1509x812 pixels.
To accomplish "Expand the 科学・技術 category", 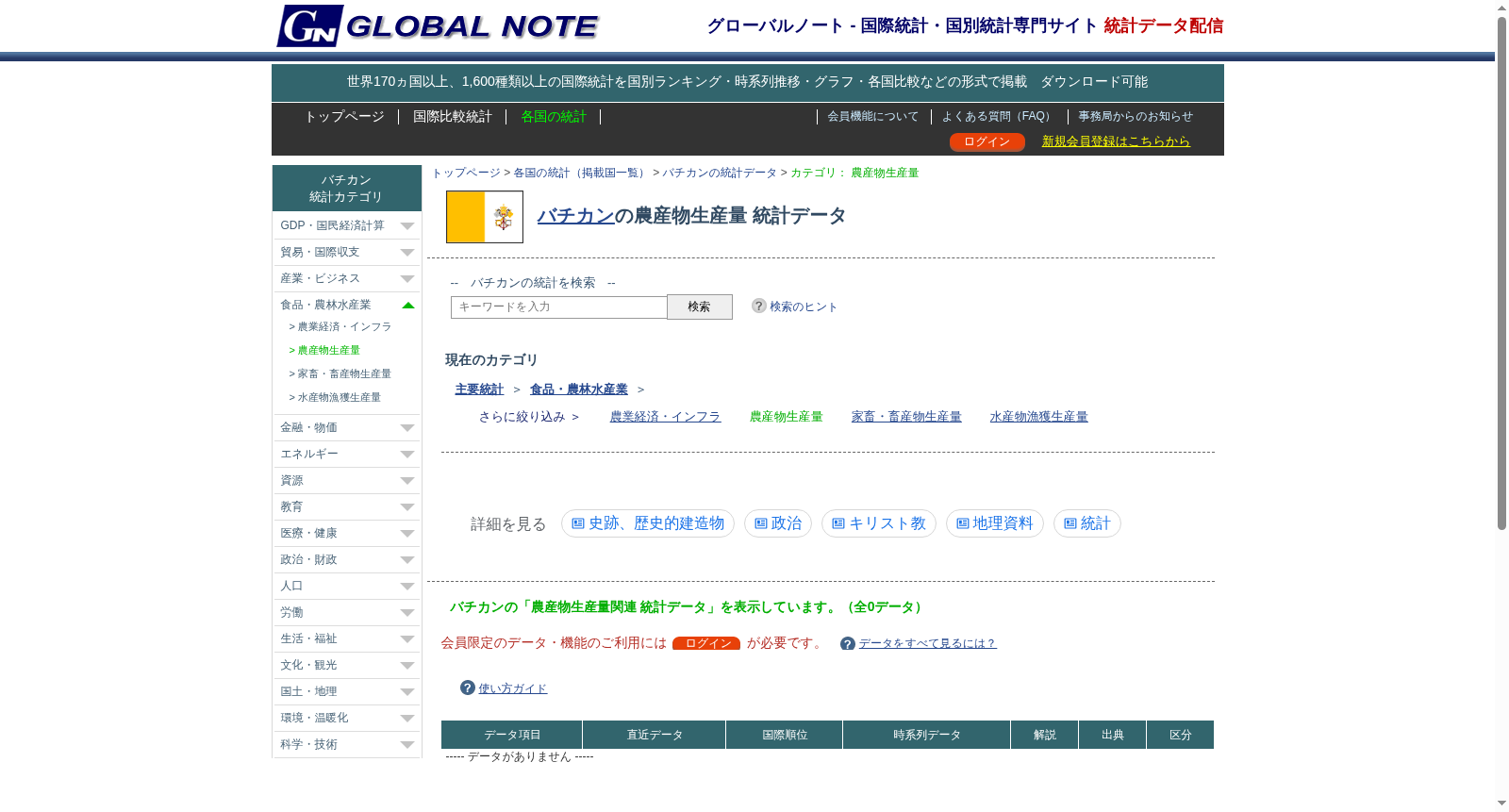I will tap(347, 744).
